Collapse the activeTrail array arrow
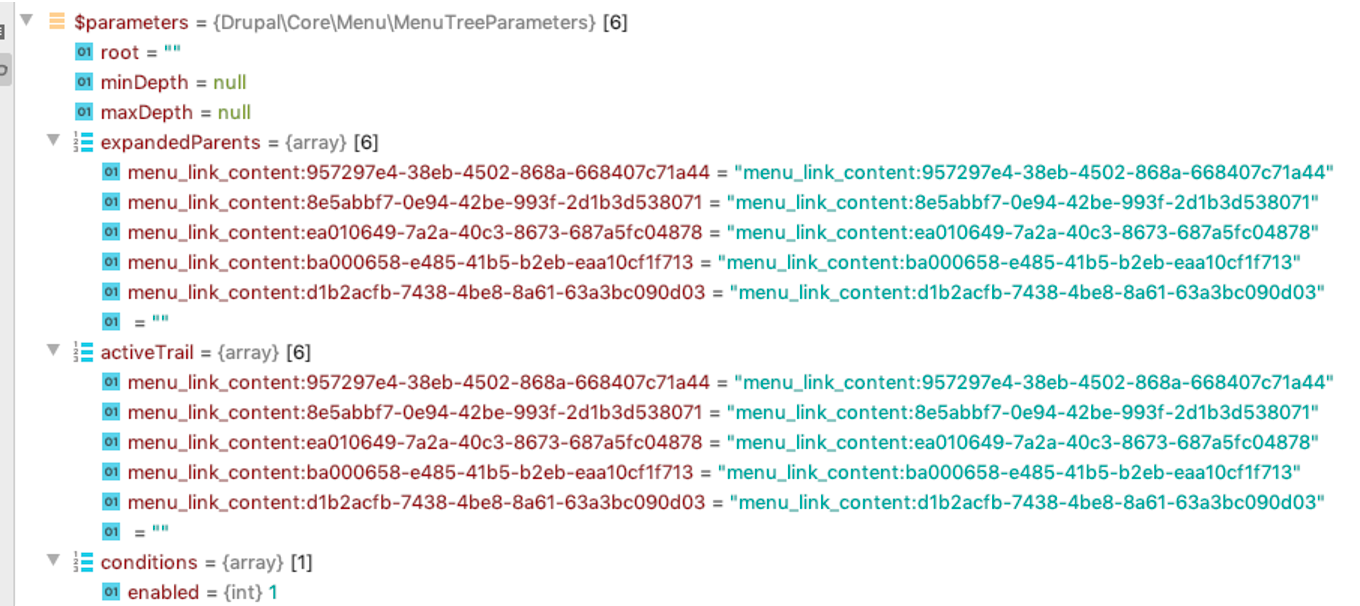This screenshot has width=1360, height=606. point(53,351)
